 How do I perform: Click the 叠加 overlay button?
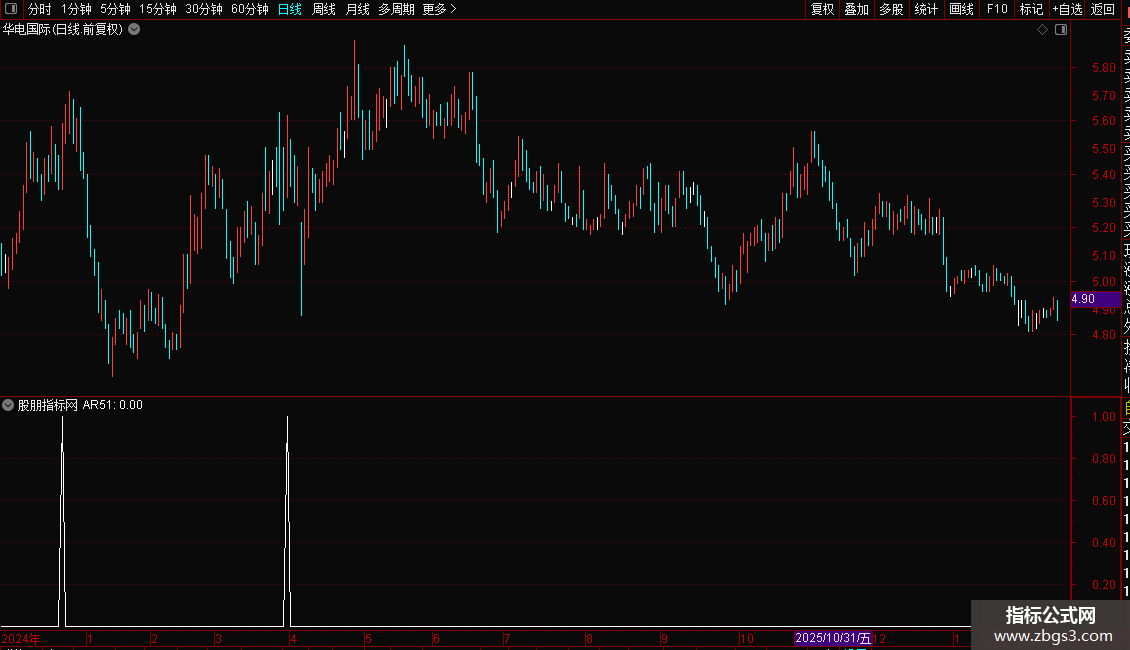[x=857, y=9]
